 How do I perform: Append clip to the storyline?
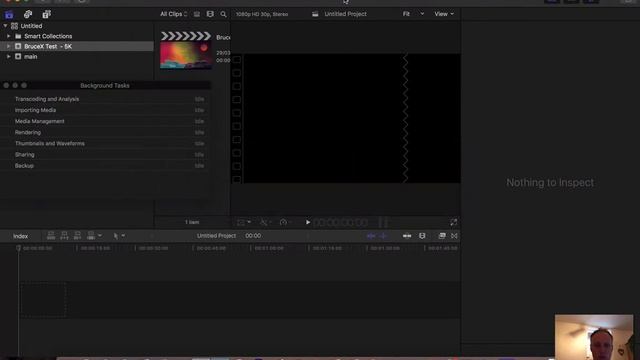click(x=78, y=236)
